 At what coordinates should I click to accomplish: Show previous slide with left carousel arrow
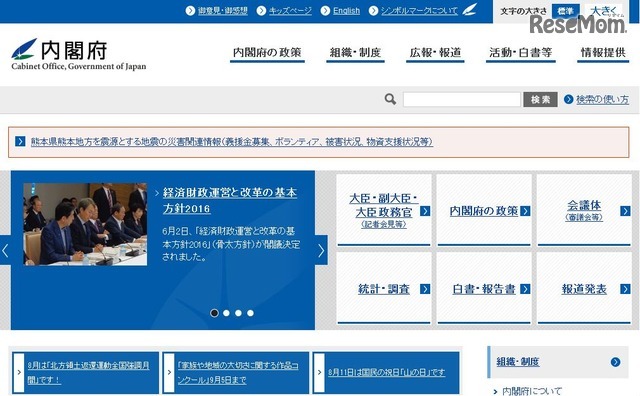pos(5,250)
